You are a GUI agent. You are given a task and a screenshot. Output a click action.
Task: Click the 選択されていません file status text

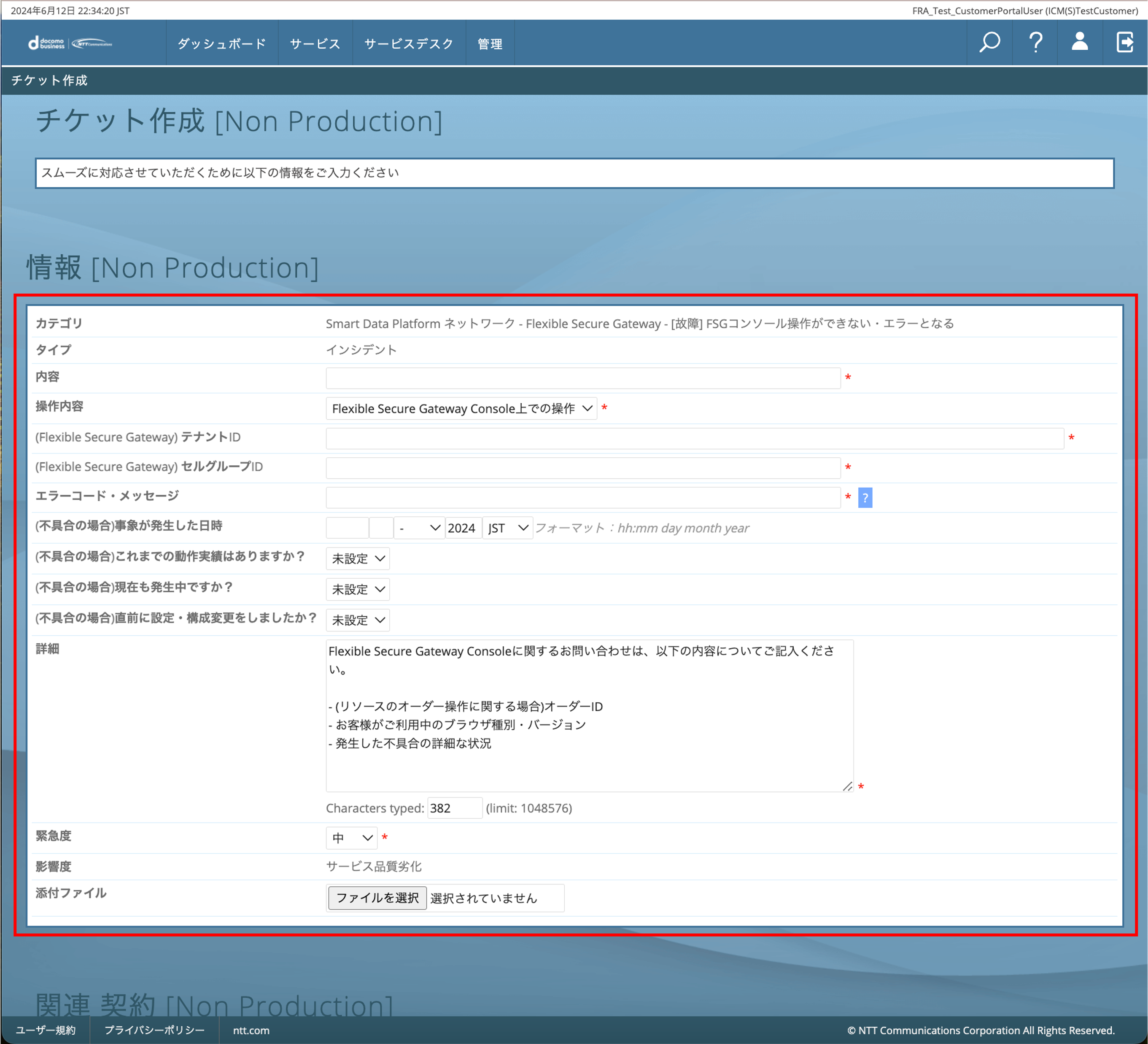tap(483, 898)
